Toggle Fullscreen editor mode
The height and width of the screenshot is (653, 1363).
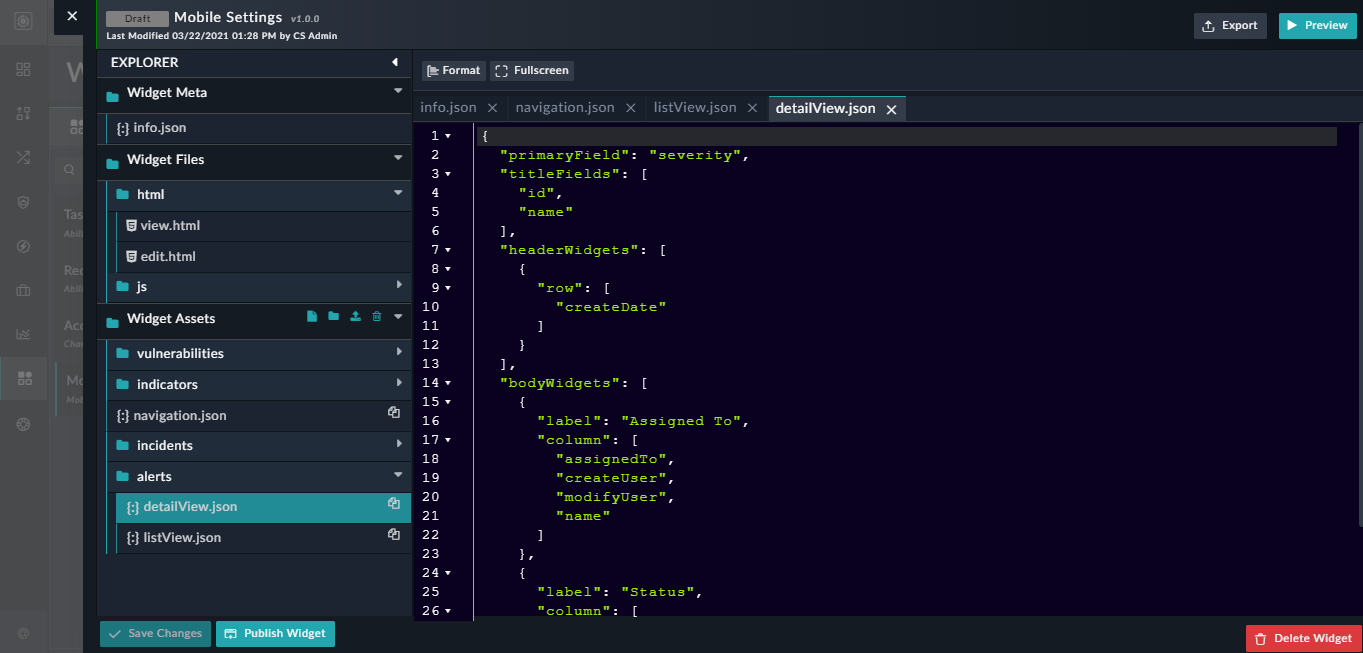[532, 71]
